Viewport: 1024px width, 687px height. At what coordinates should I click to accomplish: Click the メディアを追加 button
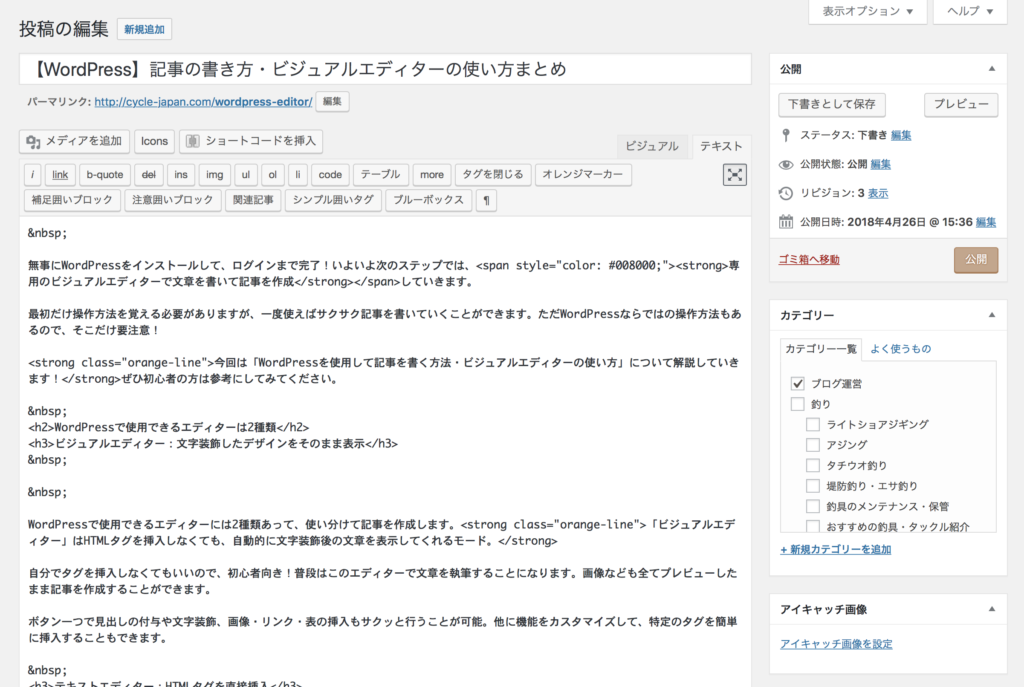(74, 141)
